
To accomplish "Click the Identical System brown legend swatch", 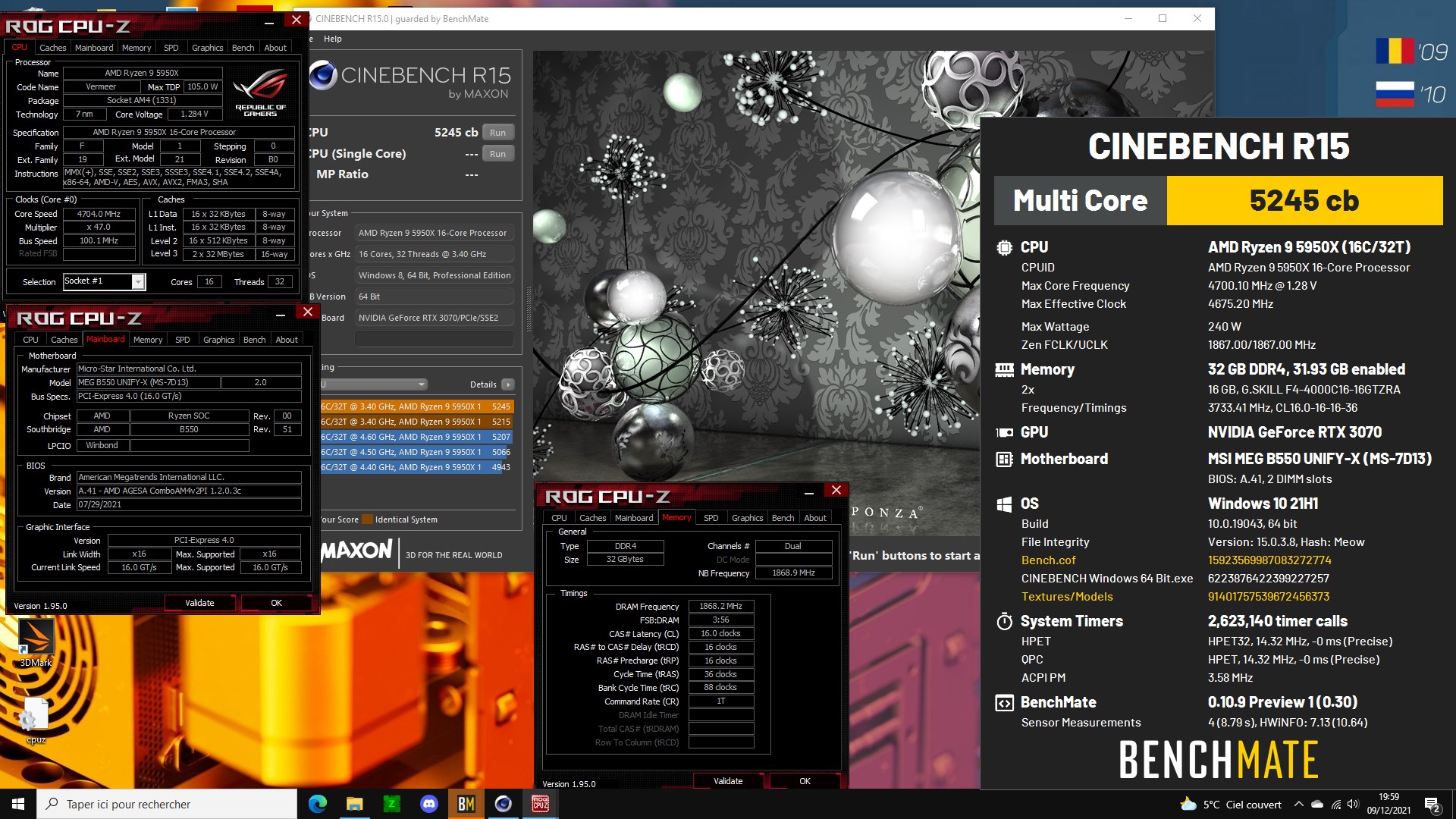I will [368, 519].
